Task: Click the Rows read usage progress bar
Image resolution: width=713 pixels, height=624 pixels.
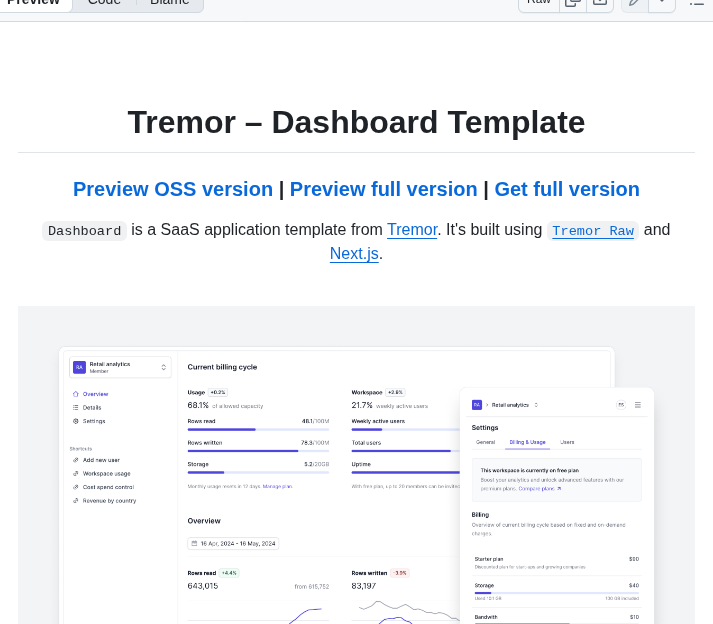Action: pos(258,429)
